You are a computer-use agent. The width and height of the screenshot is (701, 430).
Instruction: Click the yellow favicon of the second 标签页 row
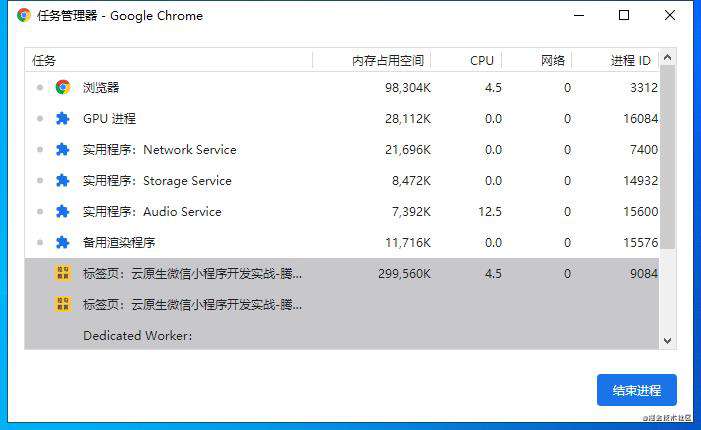click(x=63, y=304)
